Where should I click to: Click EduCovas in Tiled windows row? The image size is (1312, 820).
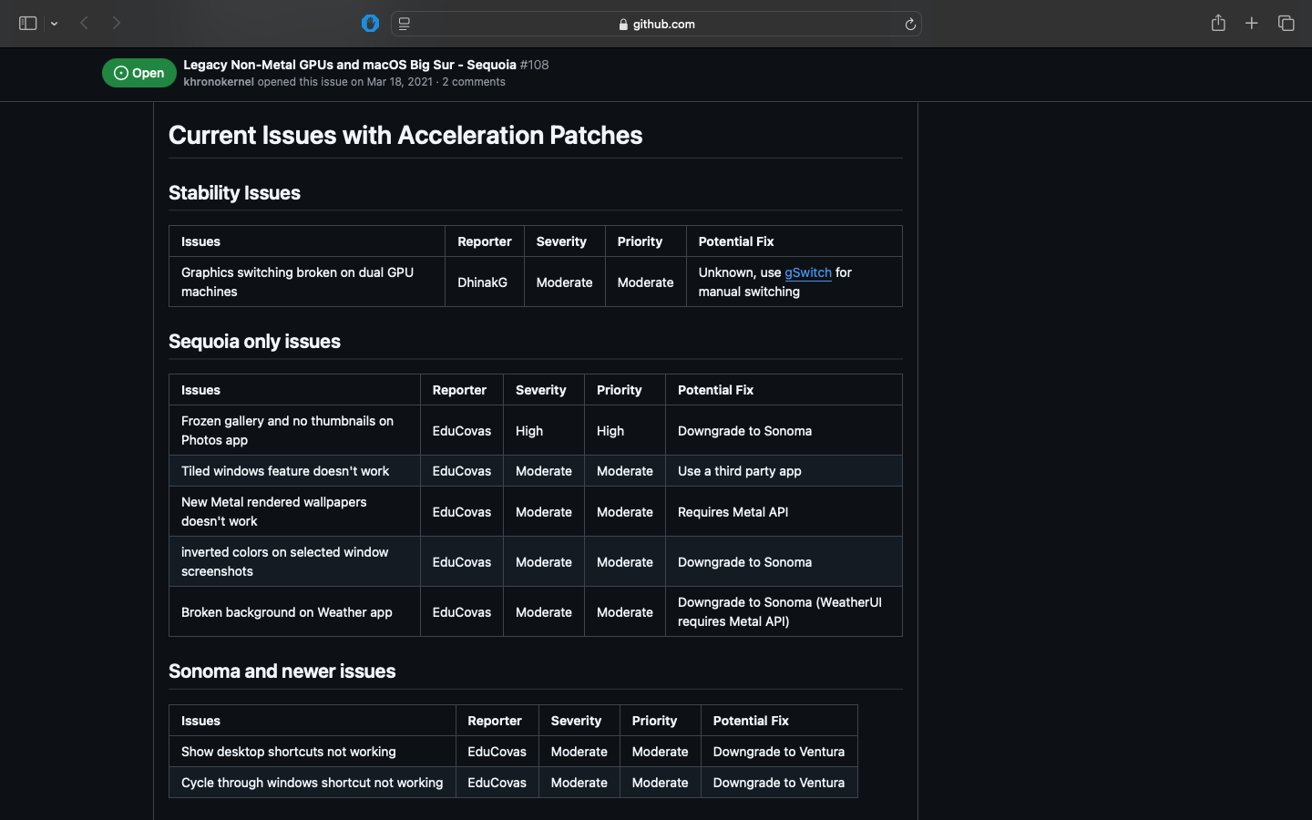point(461,471)
